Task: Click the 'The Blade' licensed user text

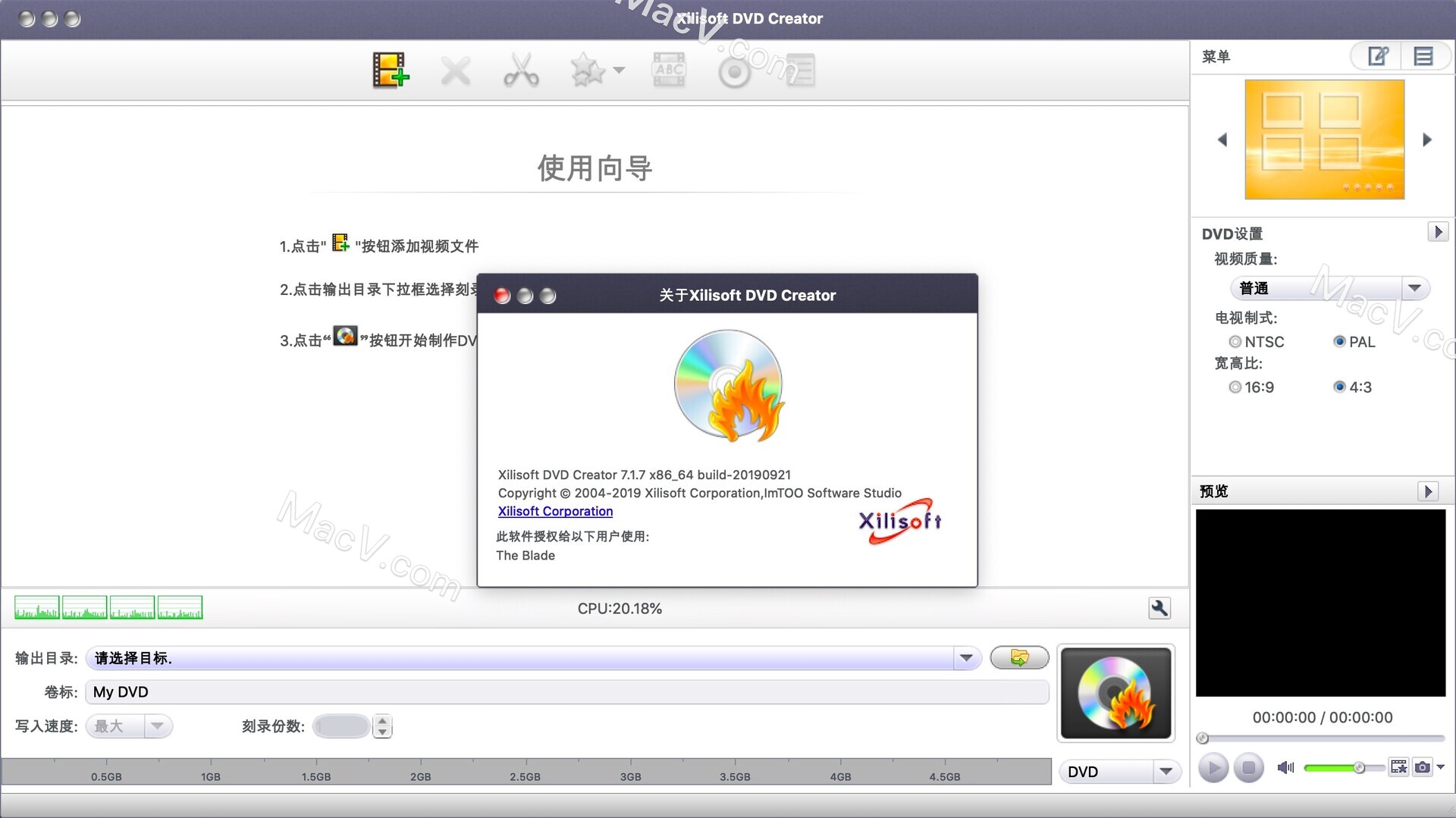Action: tap(526, 556)
